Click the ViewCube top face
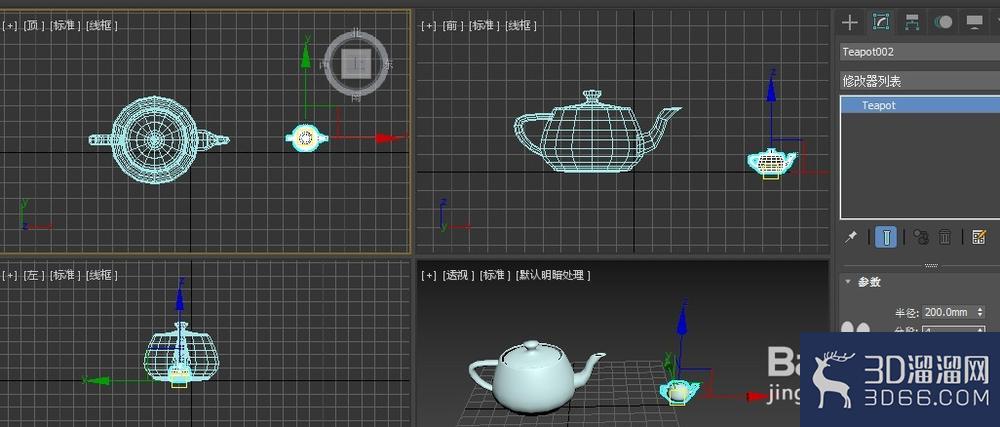This screenshot has width=1000, height=427. pyautogui.click(x=356, y=63)
